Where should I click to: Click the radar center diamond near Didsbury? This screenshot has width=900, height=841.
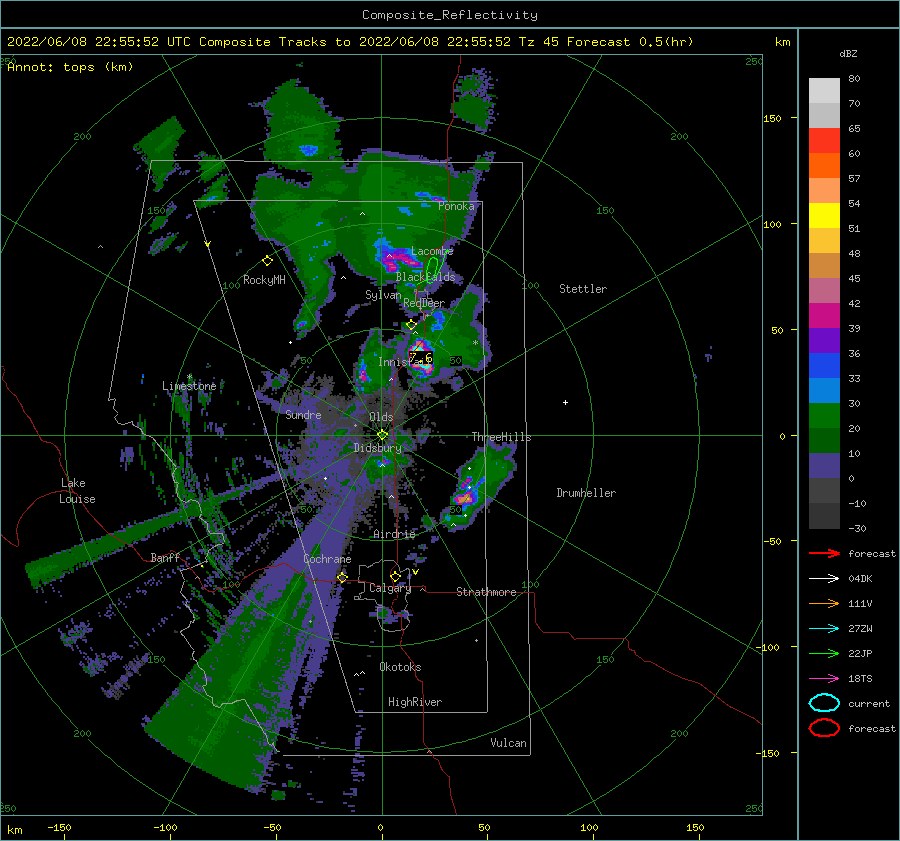click(382, 435)
